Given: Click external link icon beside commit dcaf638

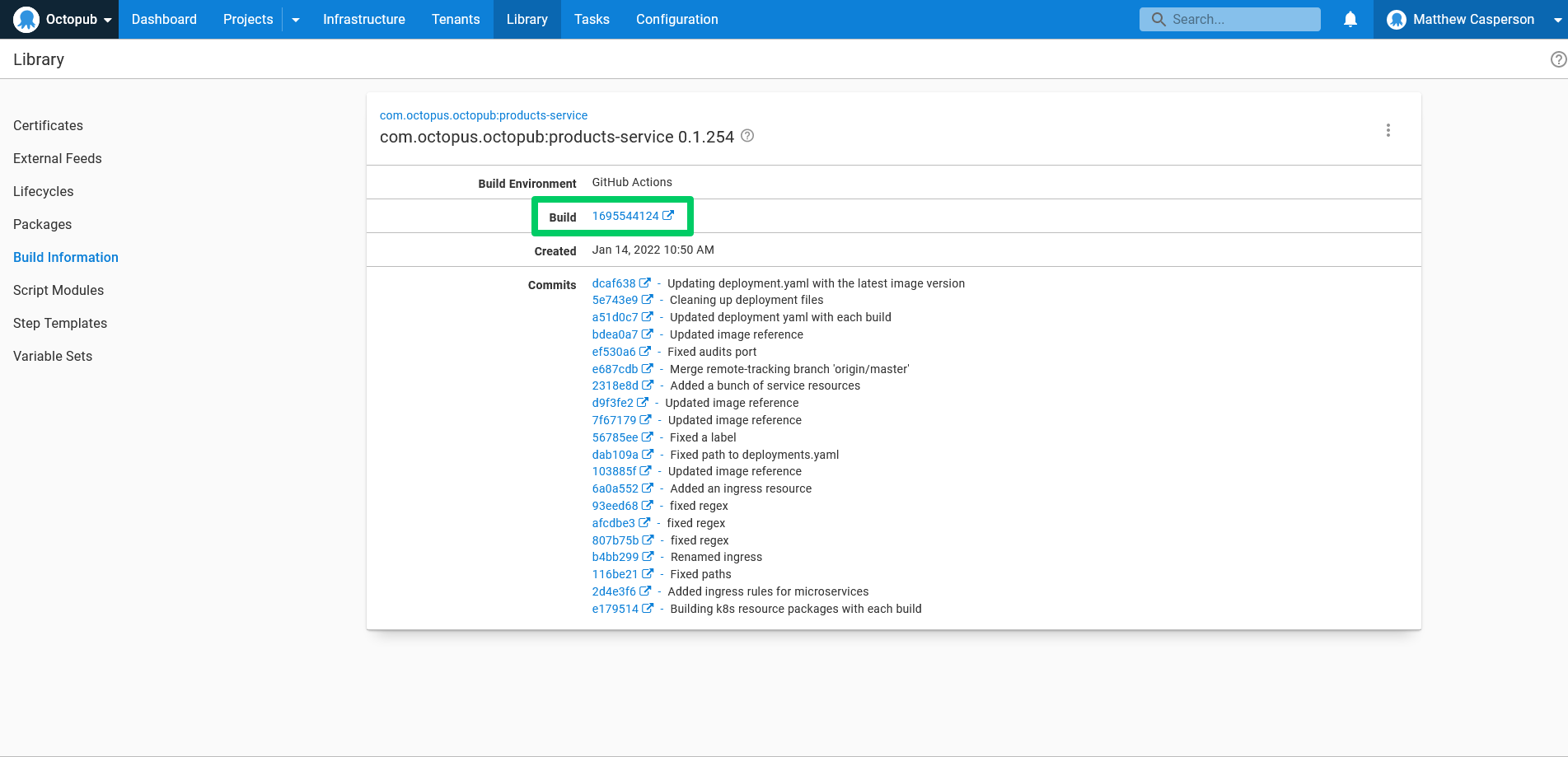Looking at the screenshot, I should click(x=645, y=283).
